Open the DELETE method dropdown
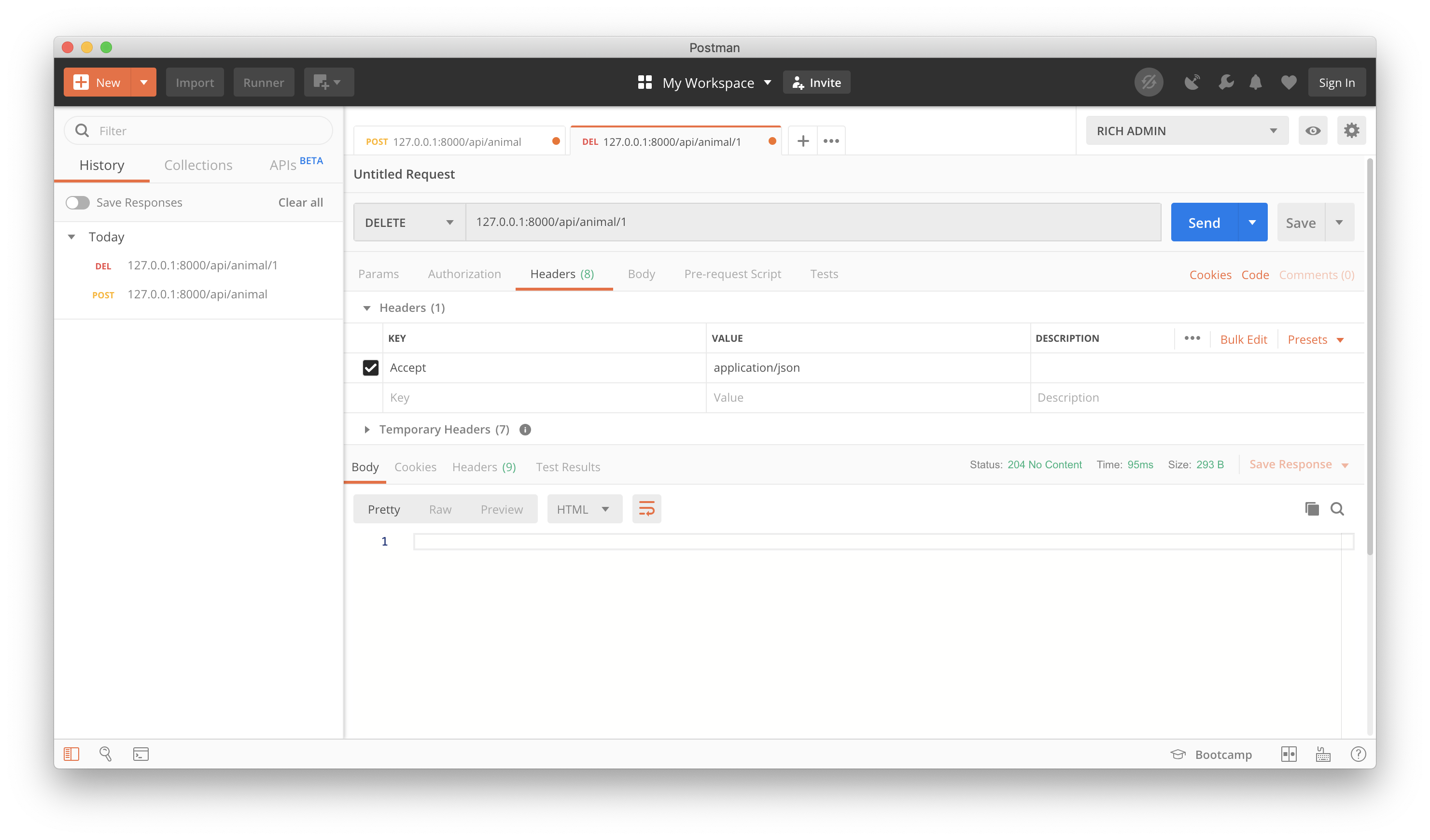This screenshot has height=840, width=1430. click(x=409, y=222)
